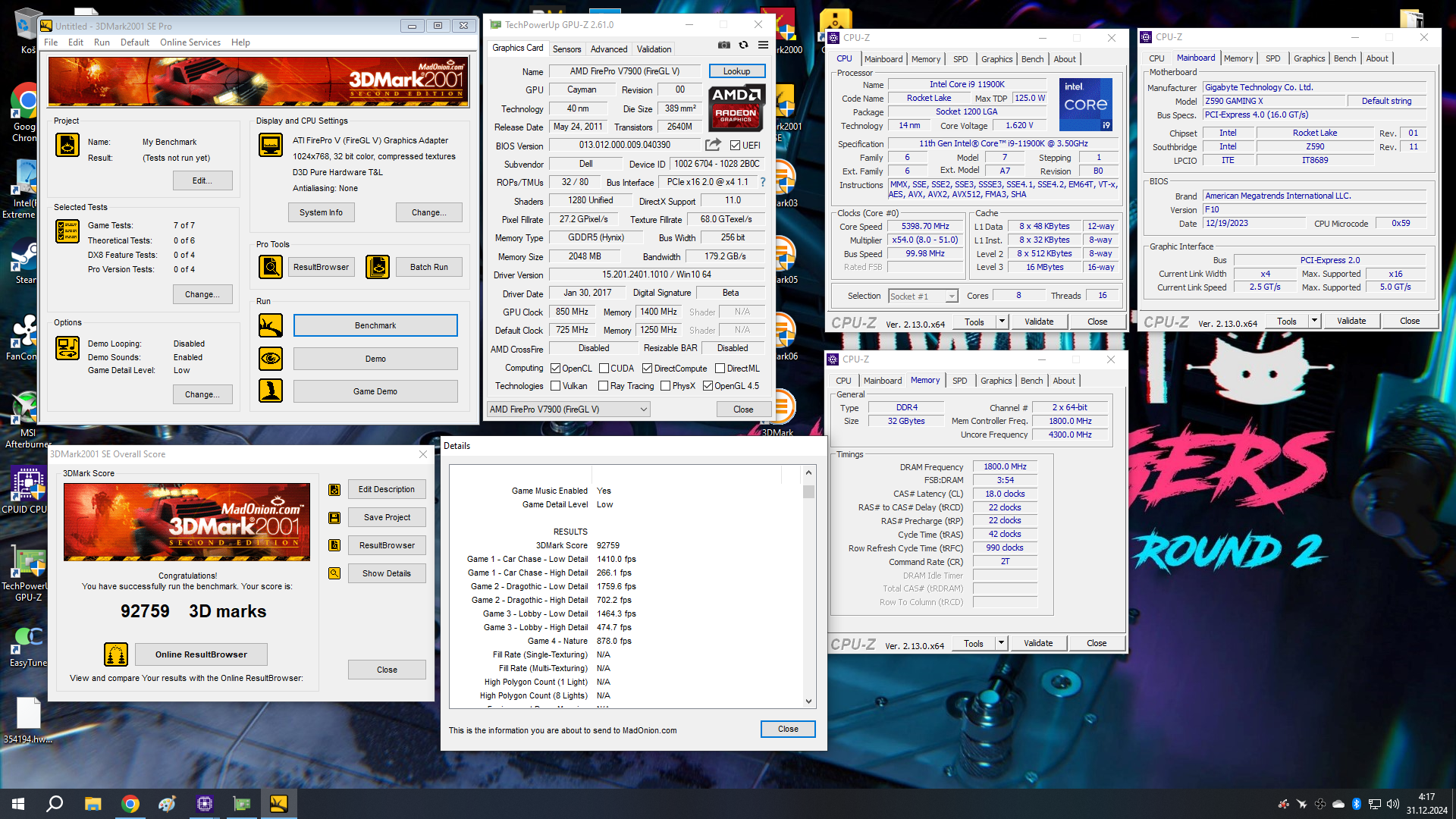
Task: Click Online ResultBrowser button
Action: coord(201,654)
